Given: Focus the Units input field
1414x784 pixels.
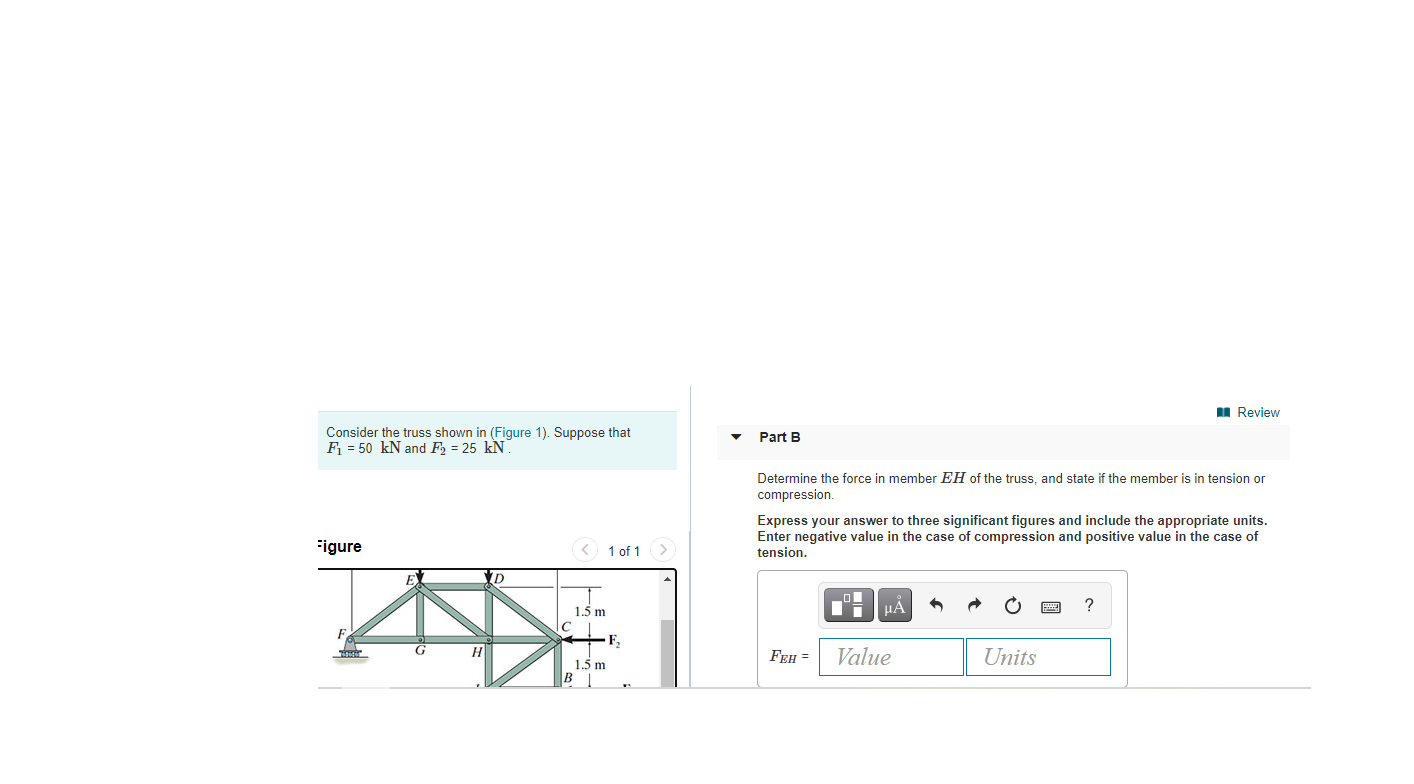Looking at the screenshot, I should (1038, 657).
